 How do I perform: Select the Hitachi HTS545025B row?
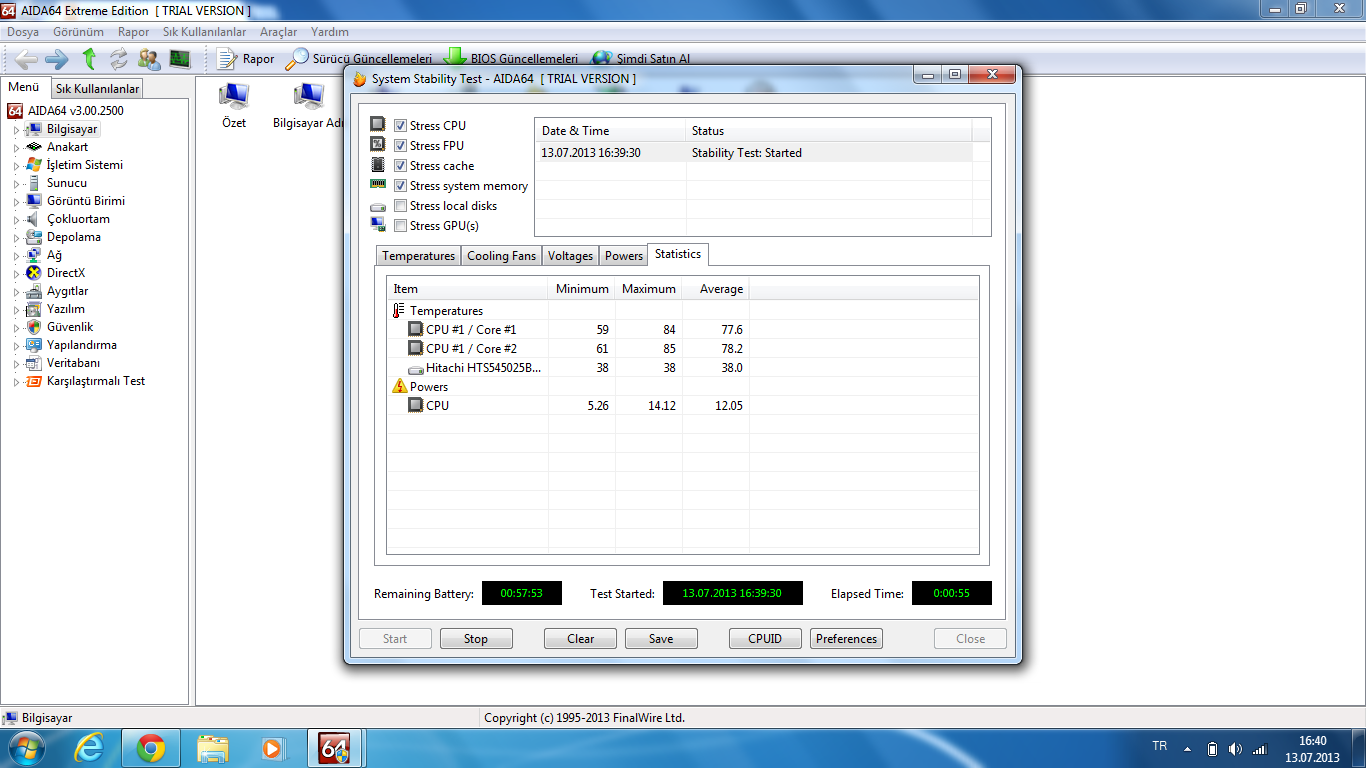[683, 368]
